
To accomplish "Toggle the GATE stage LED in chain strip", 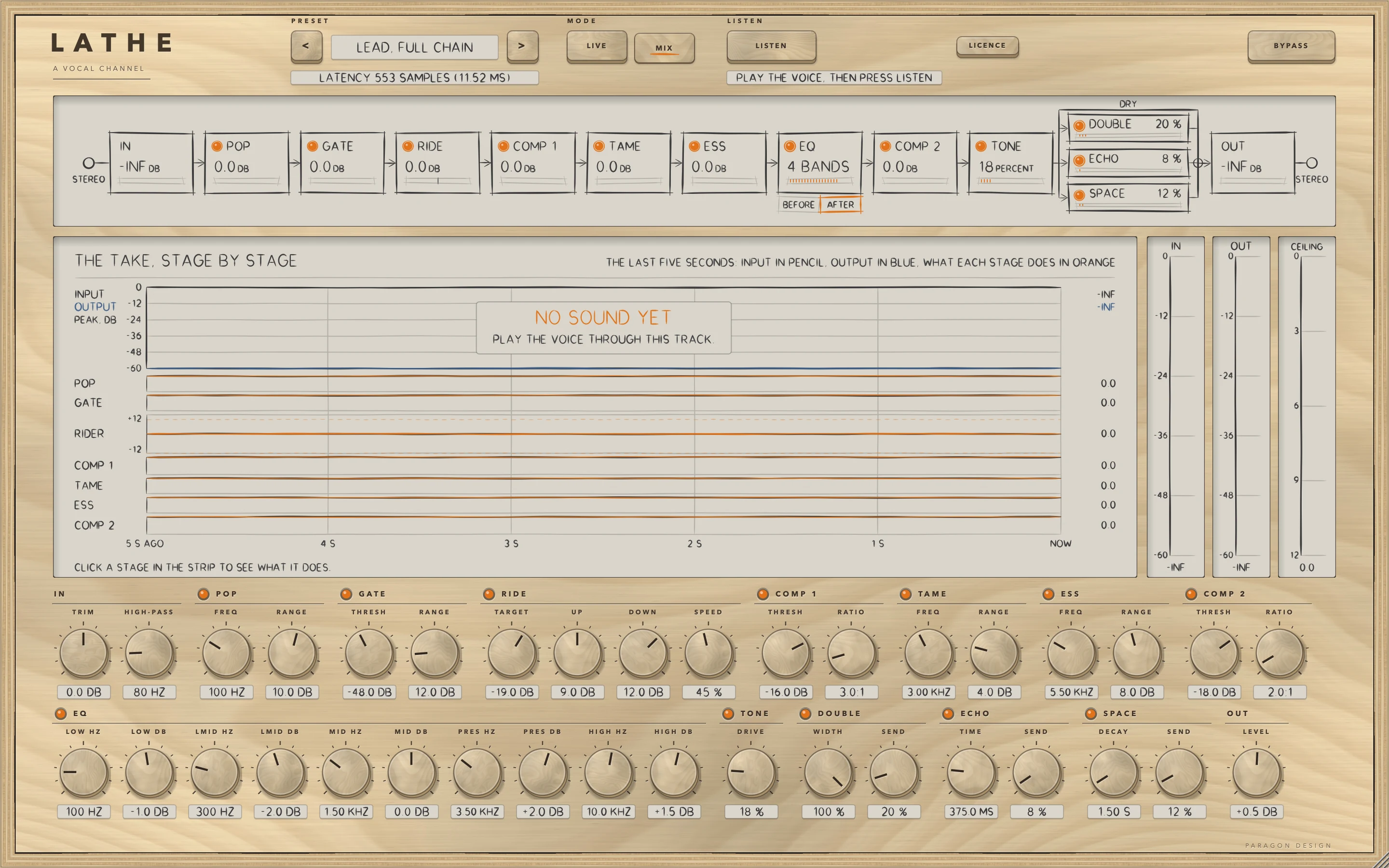I will [x=312, y=147].
